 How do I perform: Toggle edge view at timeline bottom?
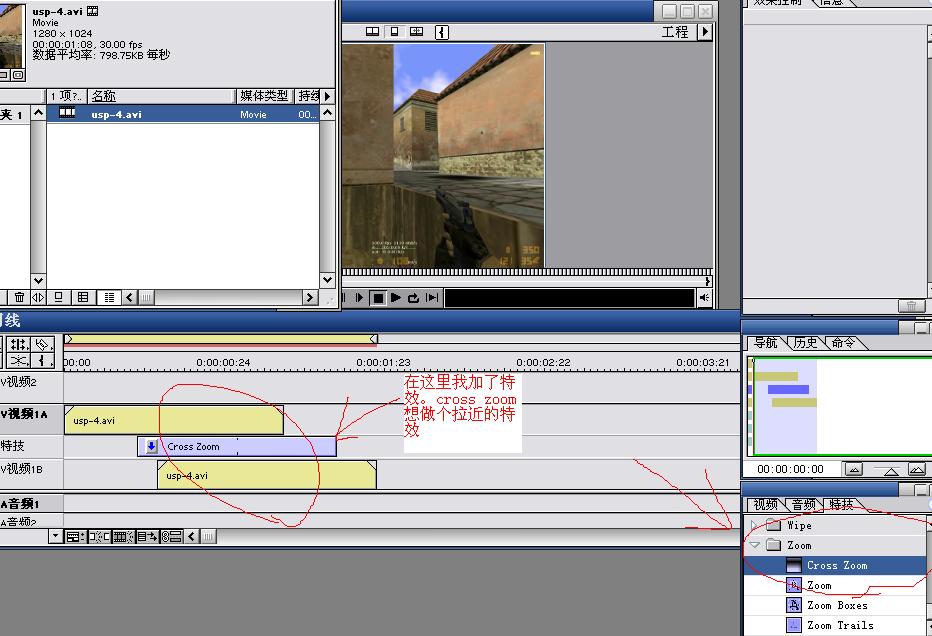[x=123, y=537]
